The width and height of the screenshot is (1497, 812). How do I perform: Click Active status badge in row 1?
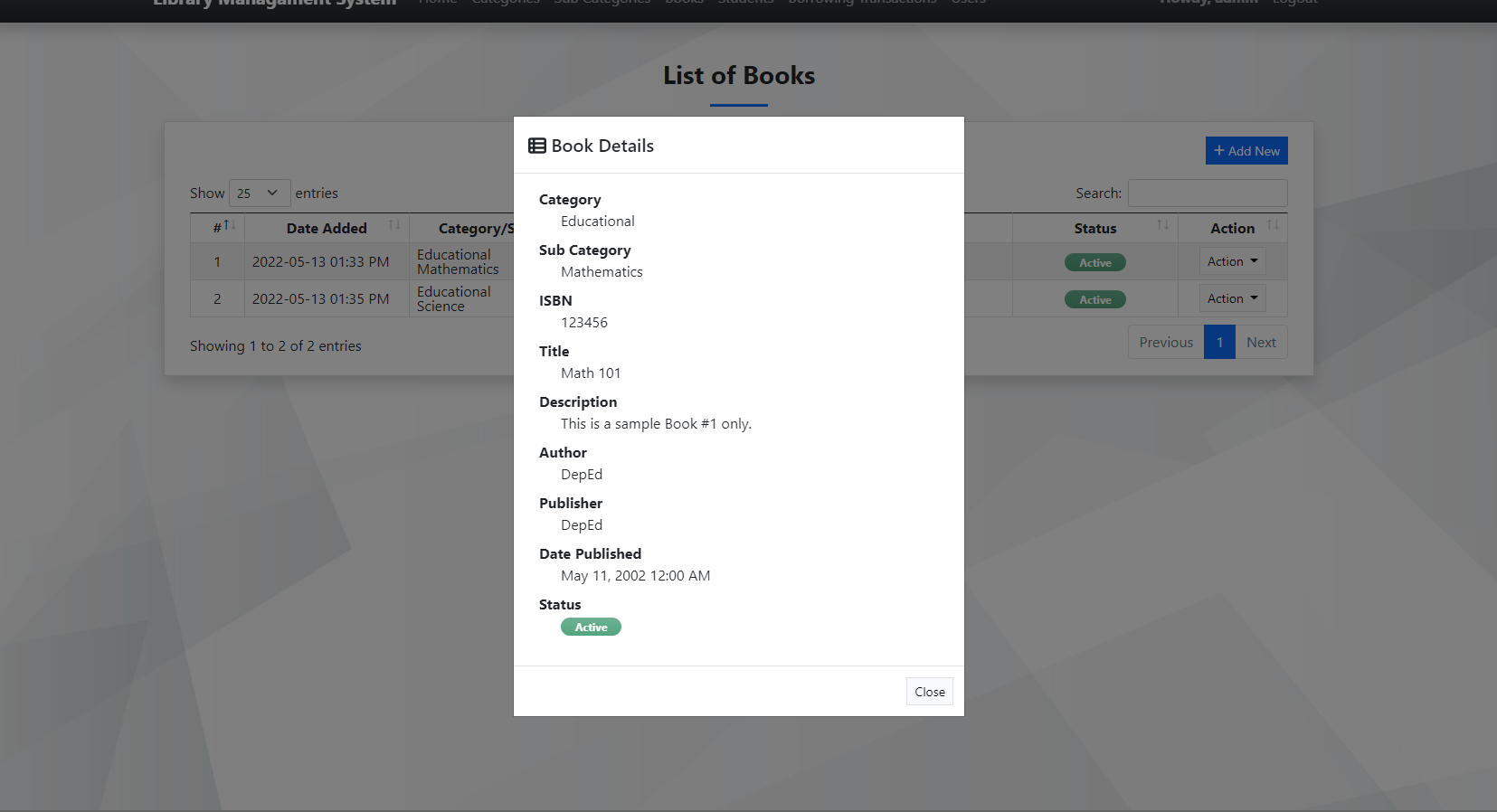[x=1095, y=262]
